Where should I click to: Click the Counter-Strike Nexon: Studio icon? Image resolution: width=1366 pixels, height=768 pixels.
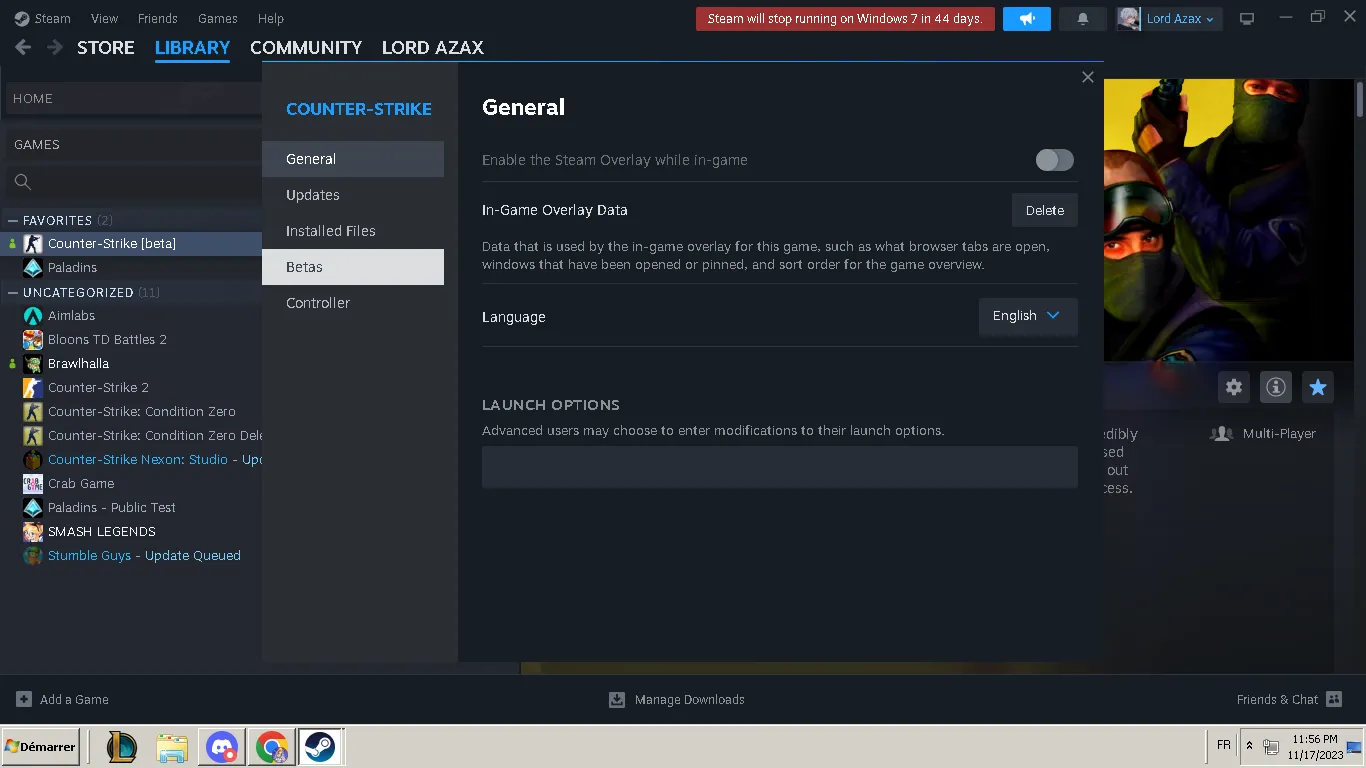33,460
